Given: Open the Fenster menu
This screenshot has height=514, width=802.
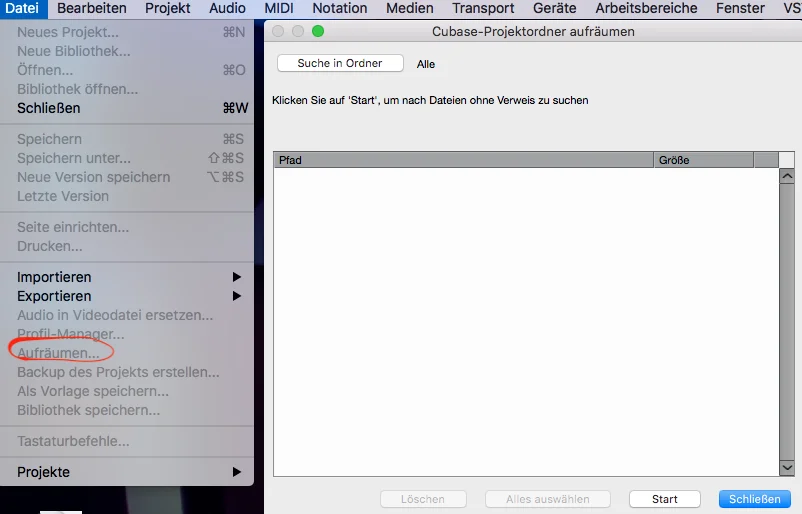Looking at the screenshot, I should pos(740,8).
